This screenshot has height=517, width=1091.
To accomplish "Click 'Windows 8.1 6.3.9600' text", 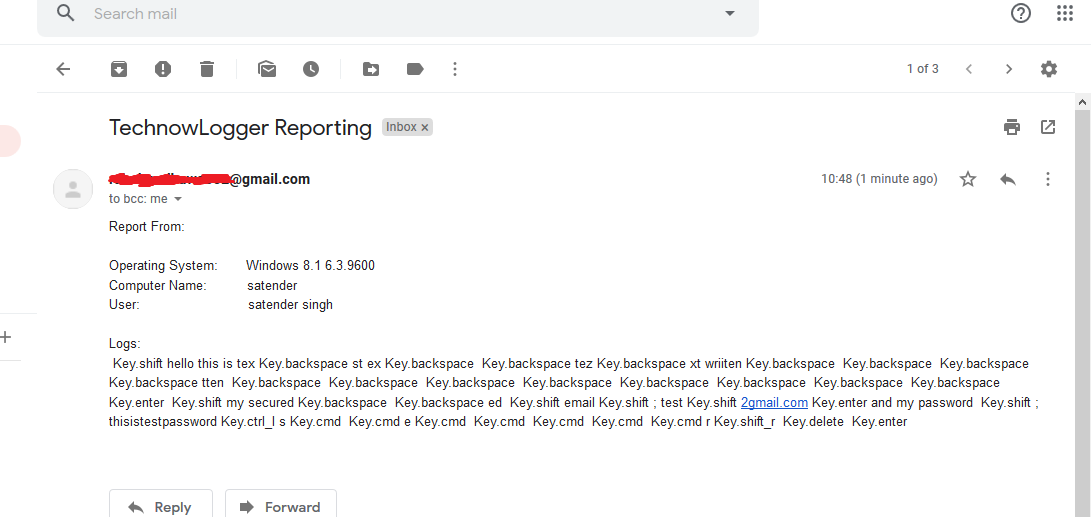I will point(310,265).
